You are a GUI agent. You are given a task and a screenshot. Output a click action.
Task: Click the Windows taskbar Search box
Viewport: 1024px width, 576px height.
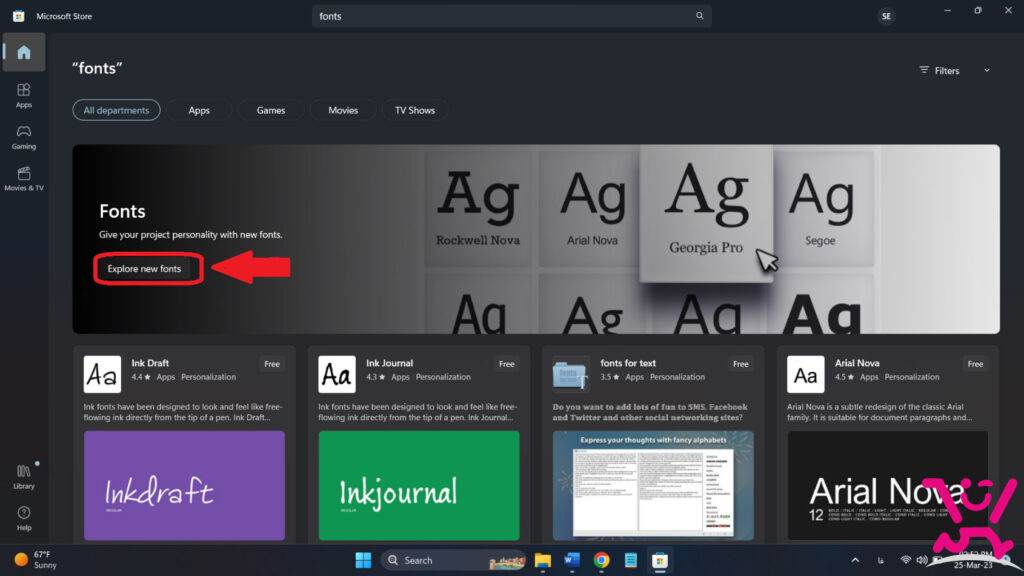pyautogui.click(x=454, y=560)
